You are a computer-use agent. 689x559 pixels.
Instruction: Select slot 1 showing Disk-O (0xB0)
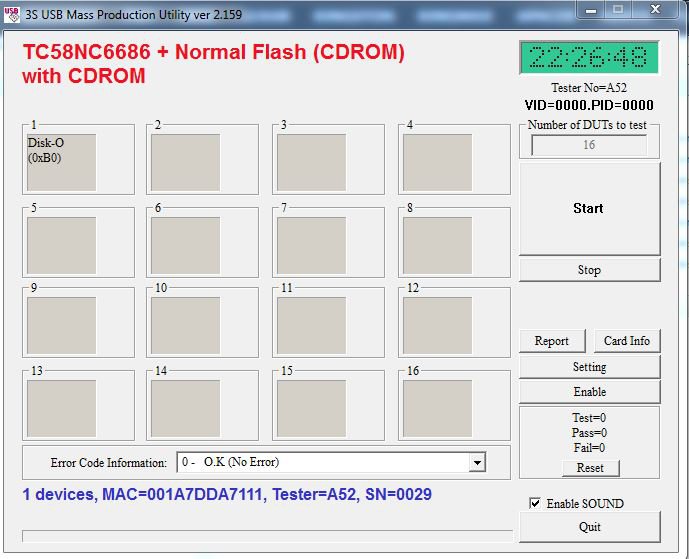62,162
